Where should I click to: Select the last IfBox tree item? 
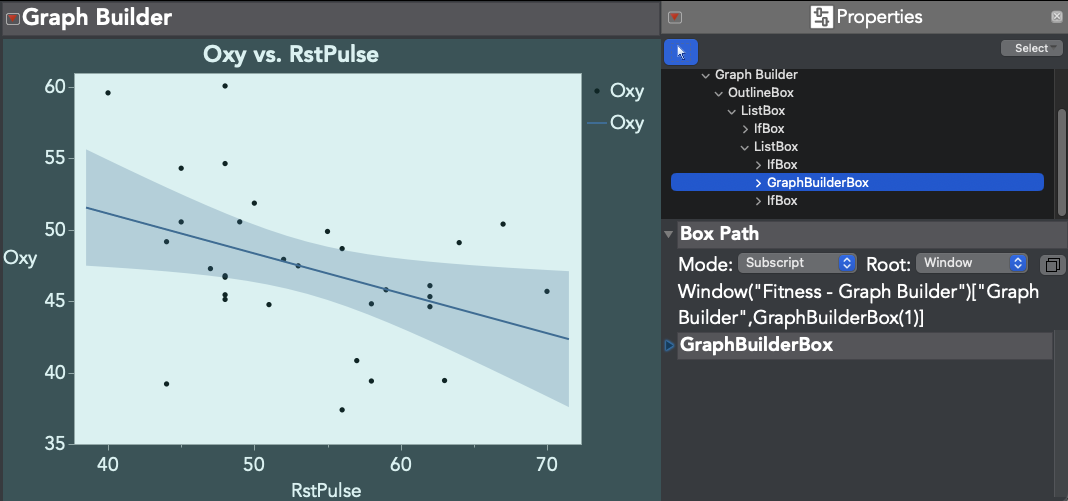pos(781,201)
